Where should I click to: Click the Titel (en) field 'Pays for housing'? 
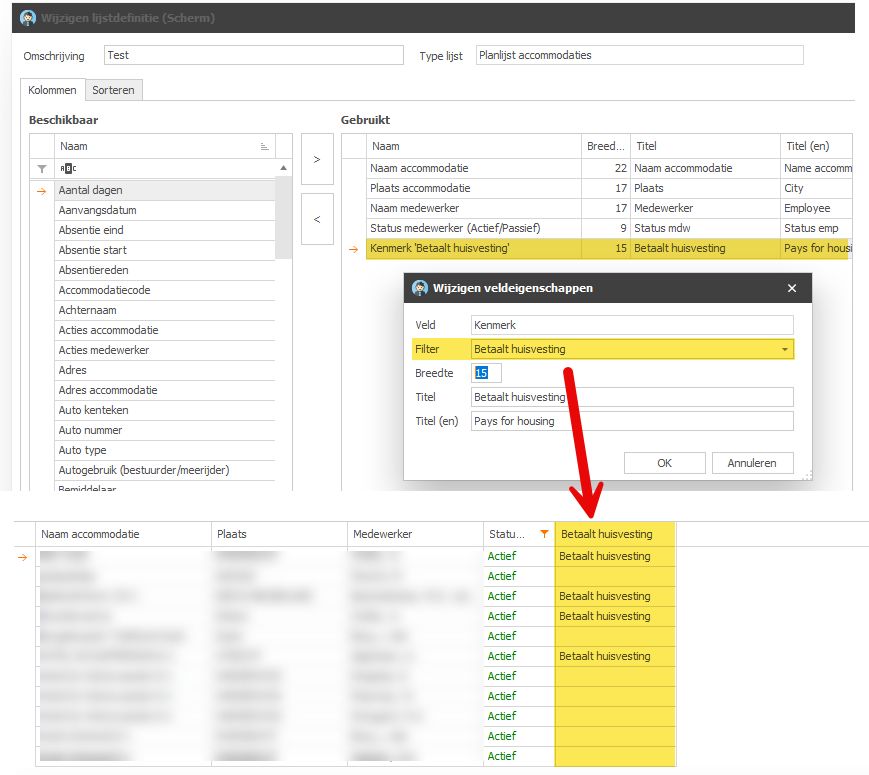point(631,421)
